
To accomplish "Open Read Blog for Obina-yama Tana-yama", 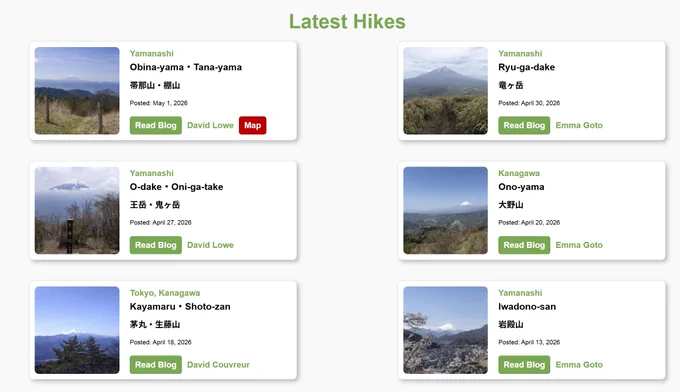I will 156,125.
